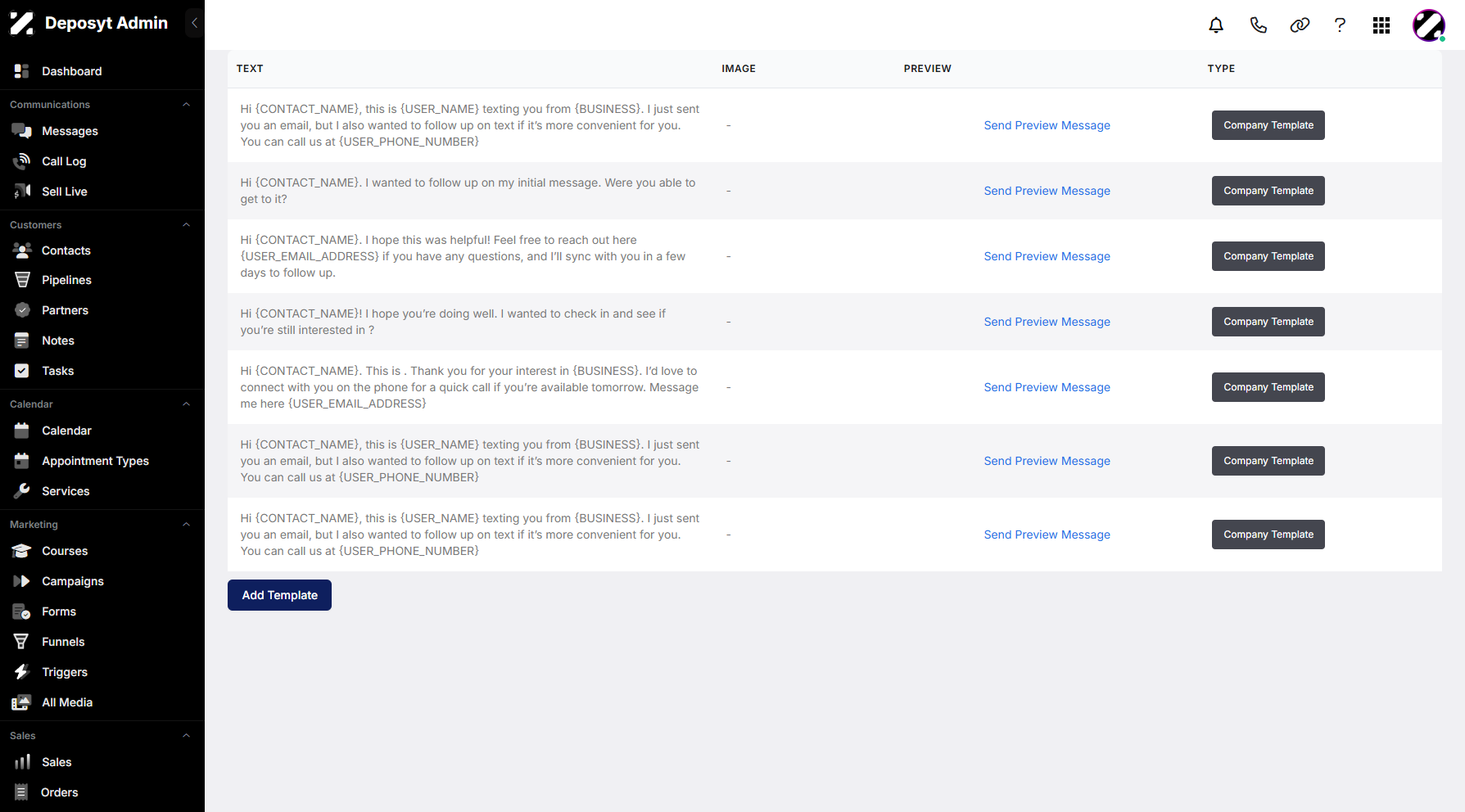Viewport: 1465px width, 812px height.
Task: Click the link chain icon in header
Action: pos(1300,25)
